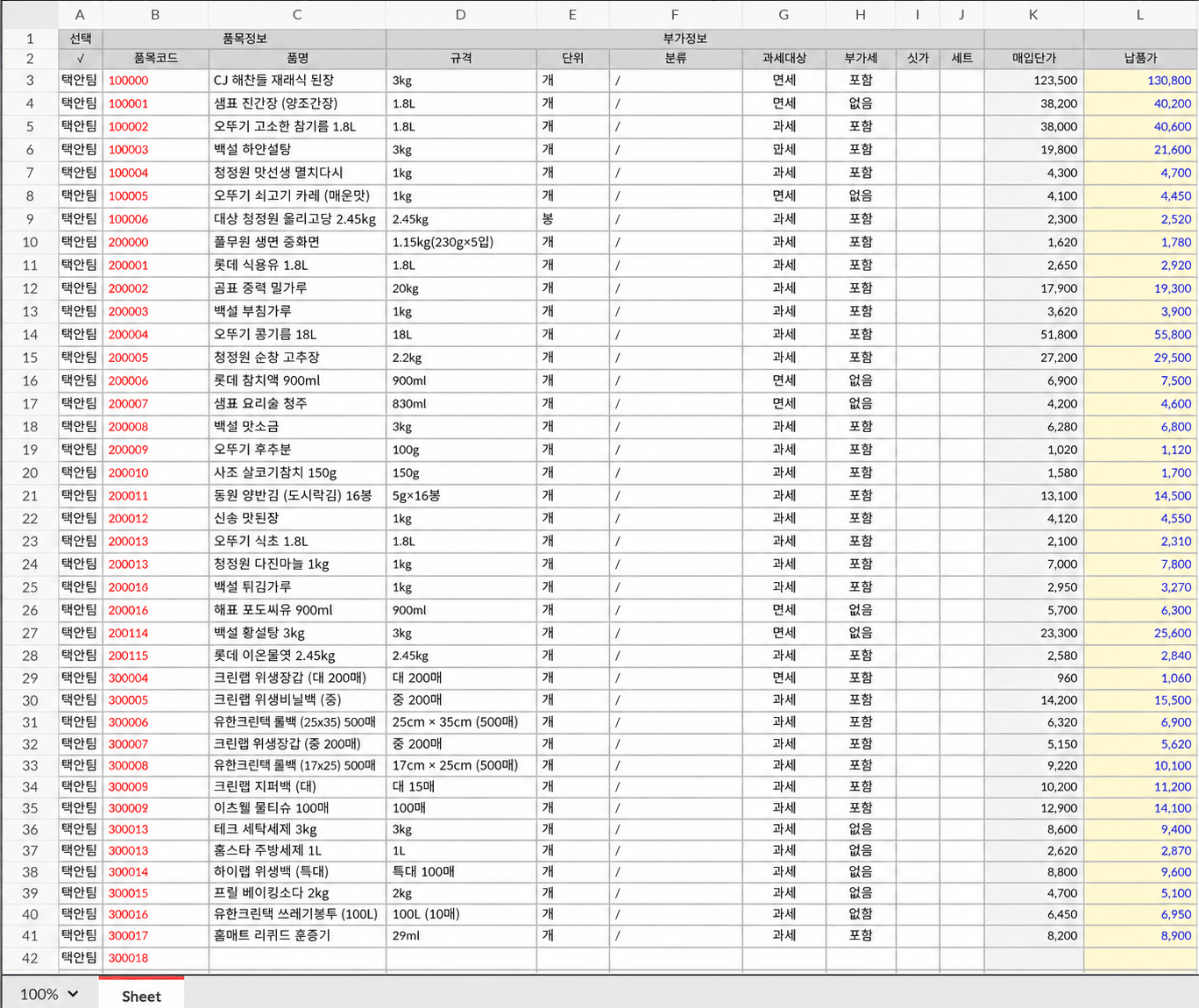Select the purchase price cell 23,300
Screen dimensions: 1199x1008
[1034, 633]
